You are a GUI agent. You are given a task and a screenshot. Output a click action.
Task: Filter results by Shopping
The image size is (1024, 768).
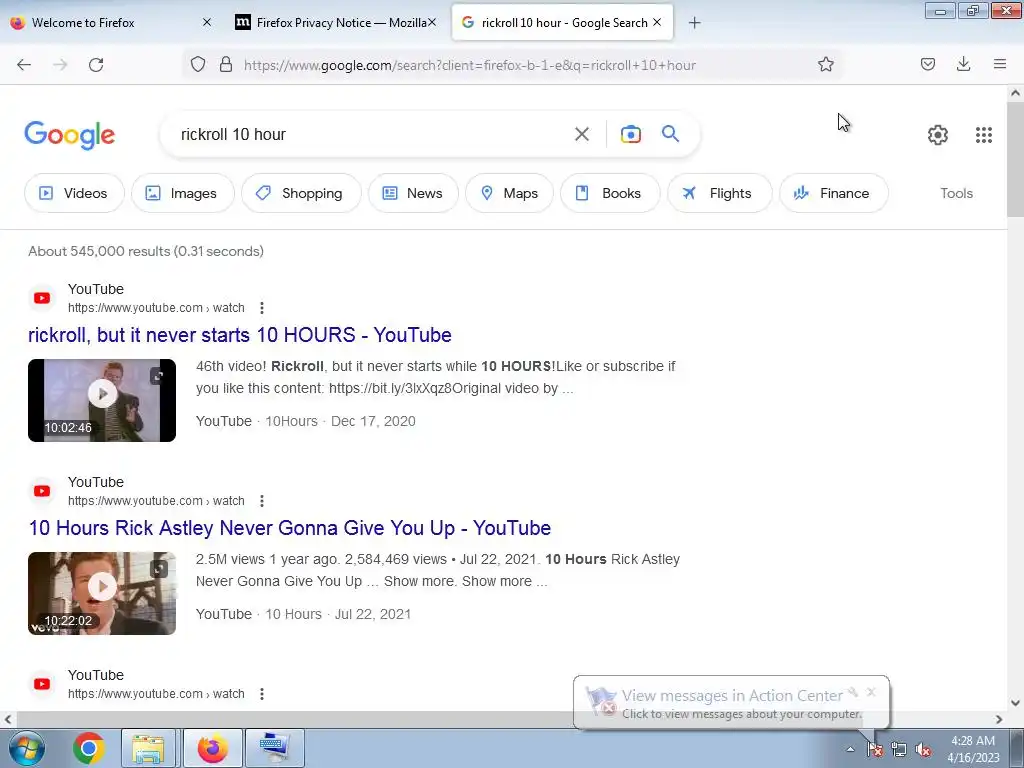click(300, 193)
